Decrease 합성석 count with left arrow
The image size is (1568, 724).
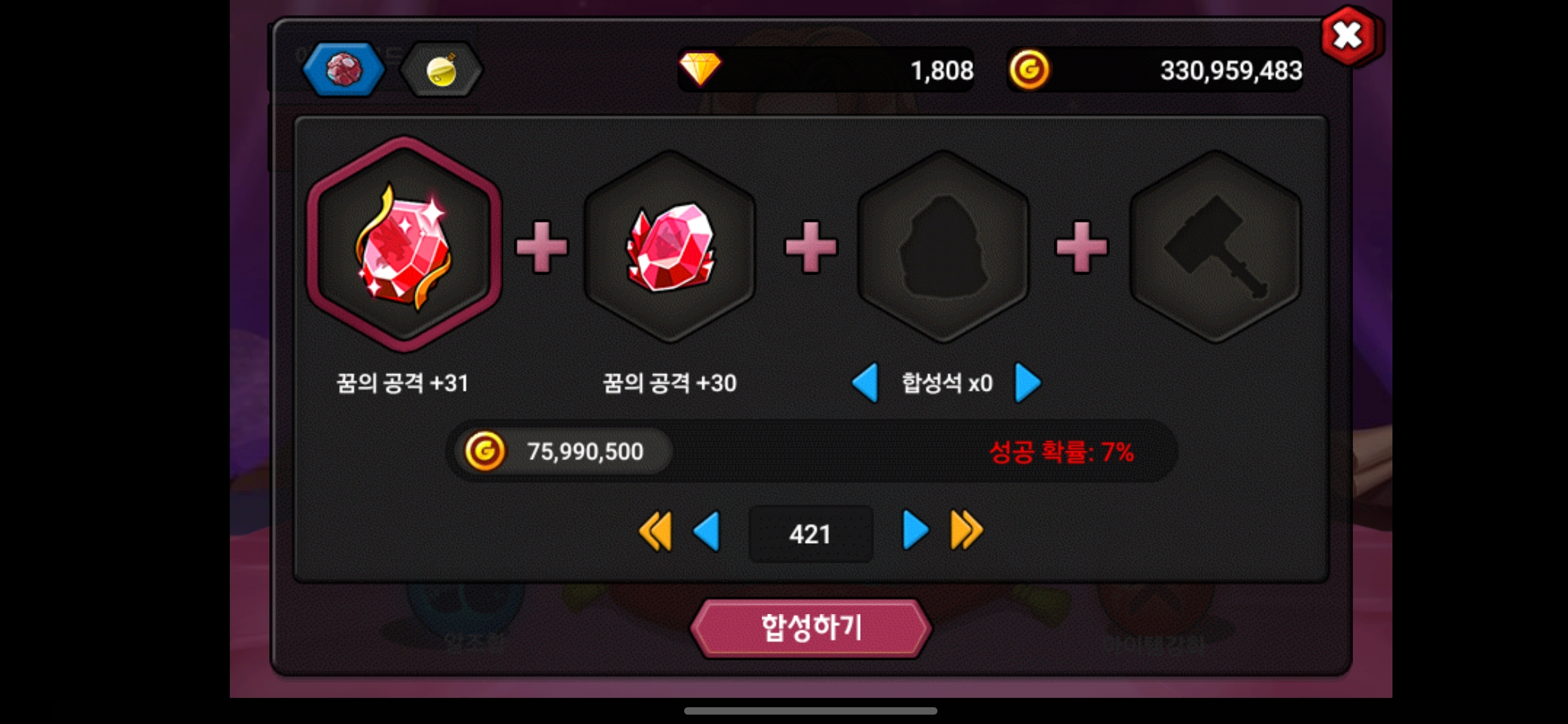pos(865,383)
